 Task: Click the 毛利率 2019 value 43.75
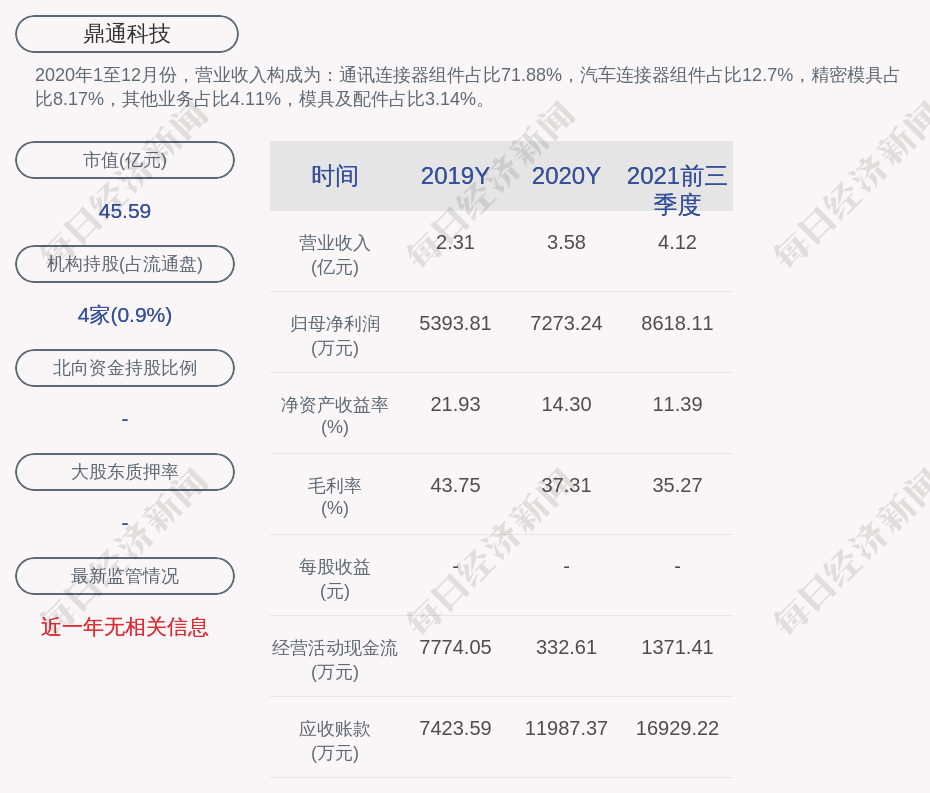(x=455, y=485)
